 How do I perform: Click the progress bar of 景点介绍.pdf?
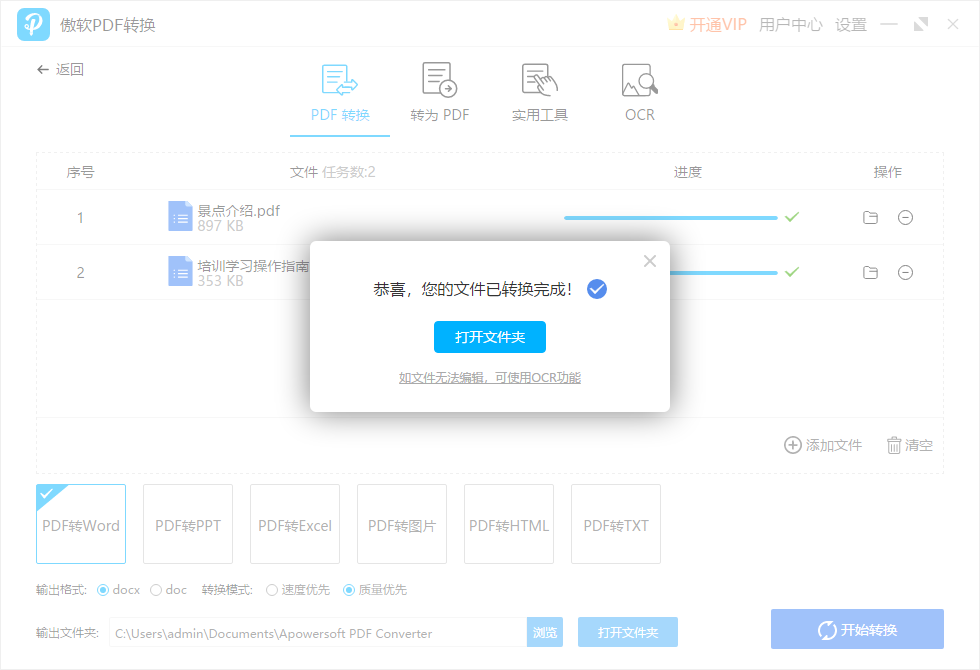tap(670, 216)
